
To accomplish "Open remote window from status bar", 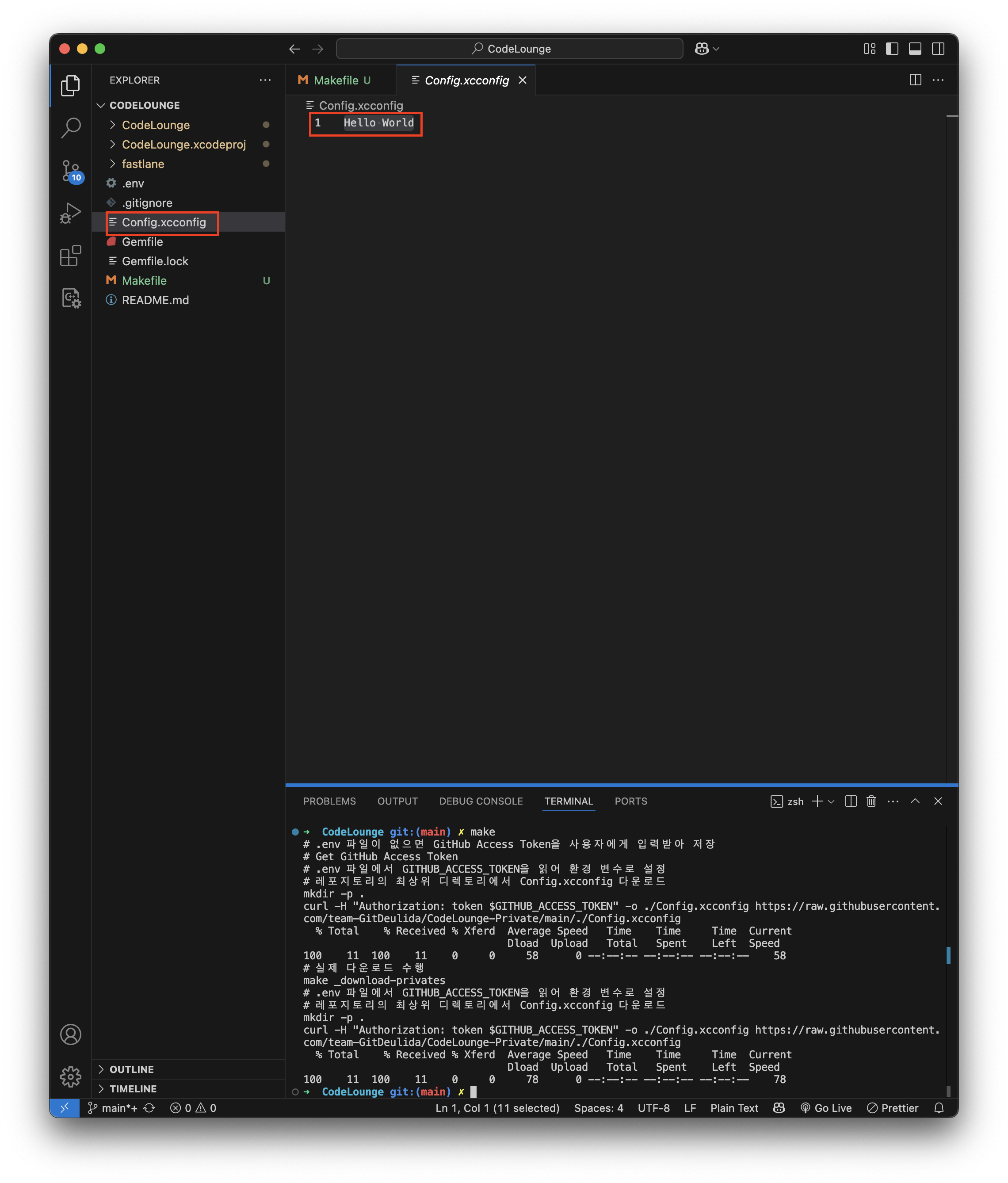I will [64, 1108].
